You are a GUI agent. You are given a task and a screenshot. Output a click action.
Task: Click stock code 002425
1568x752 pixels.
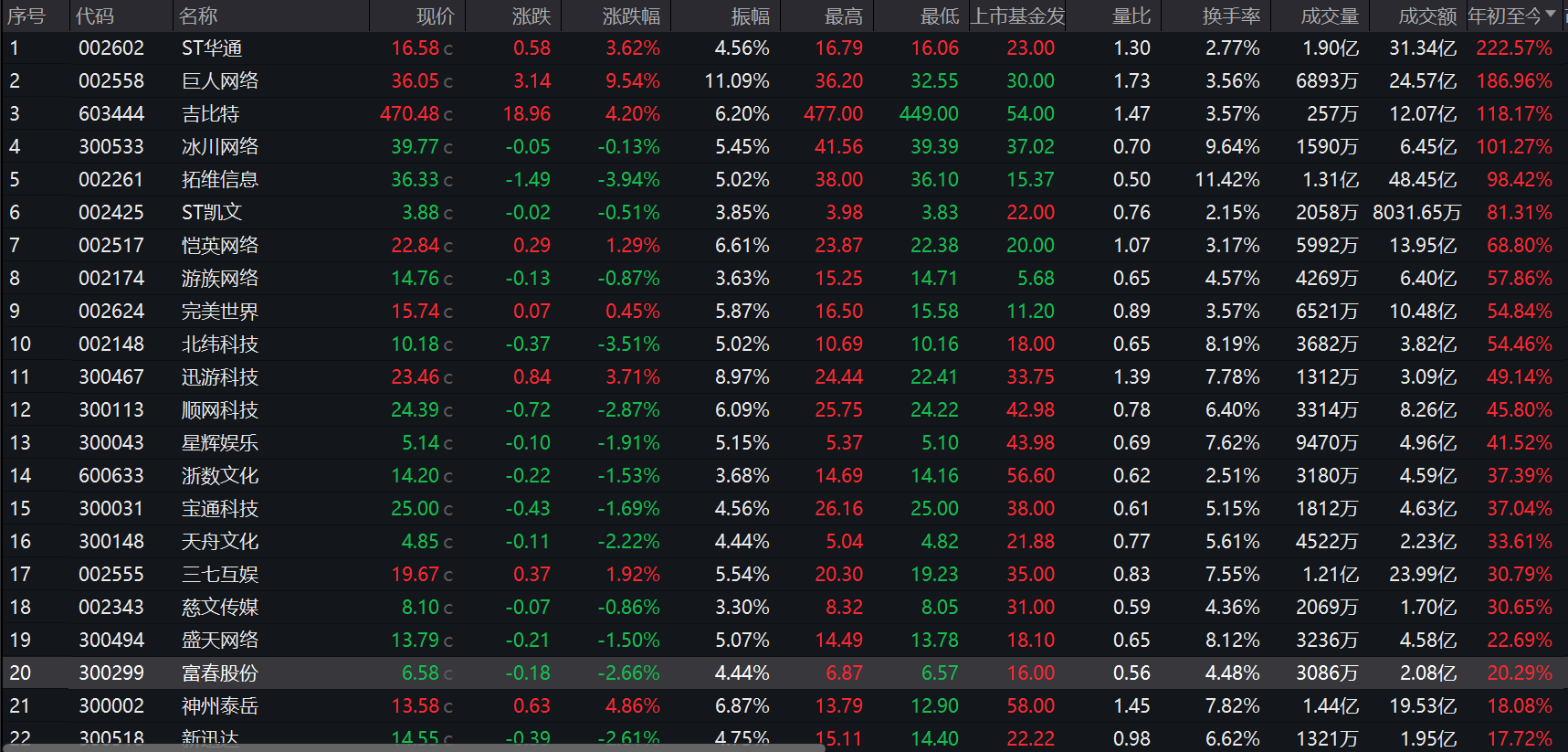click(x=111, y=212)
